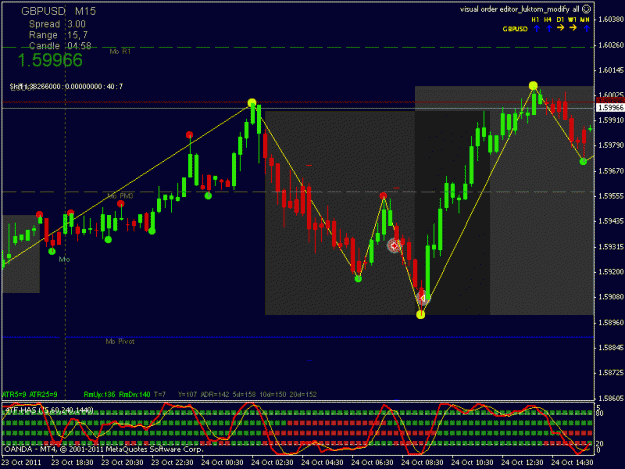Click the 'RmDn:140' statistic
This screenshot has width=625, height=469.
pyautogui.click(x=135, y=394)
